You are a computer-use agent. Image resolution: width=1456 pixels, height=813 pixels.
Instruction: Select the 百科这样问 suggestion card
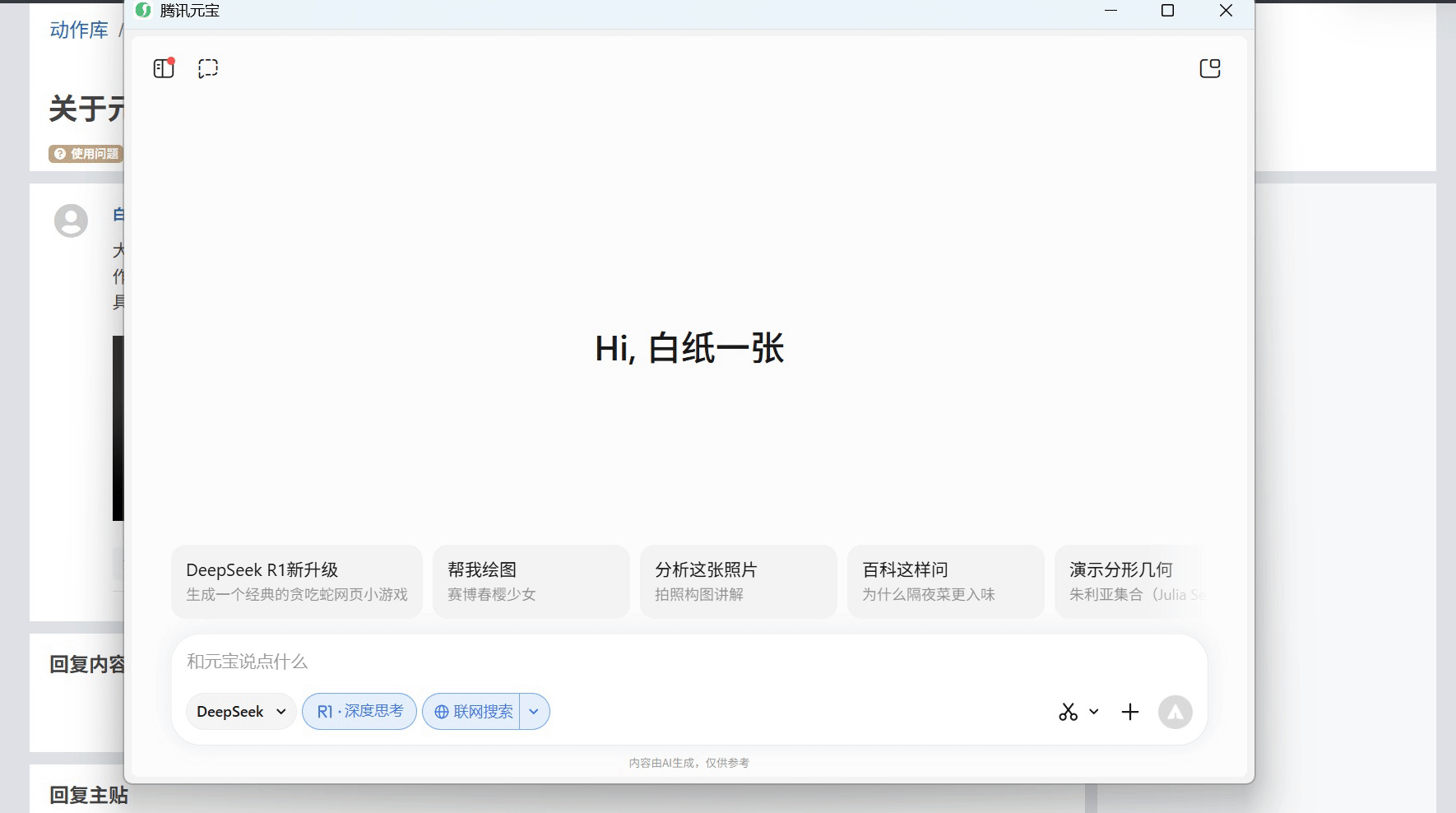(x=946, y=581)
